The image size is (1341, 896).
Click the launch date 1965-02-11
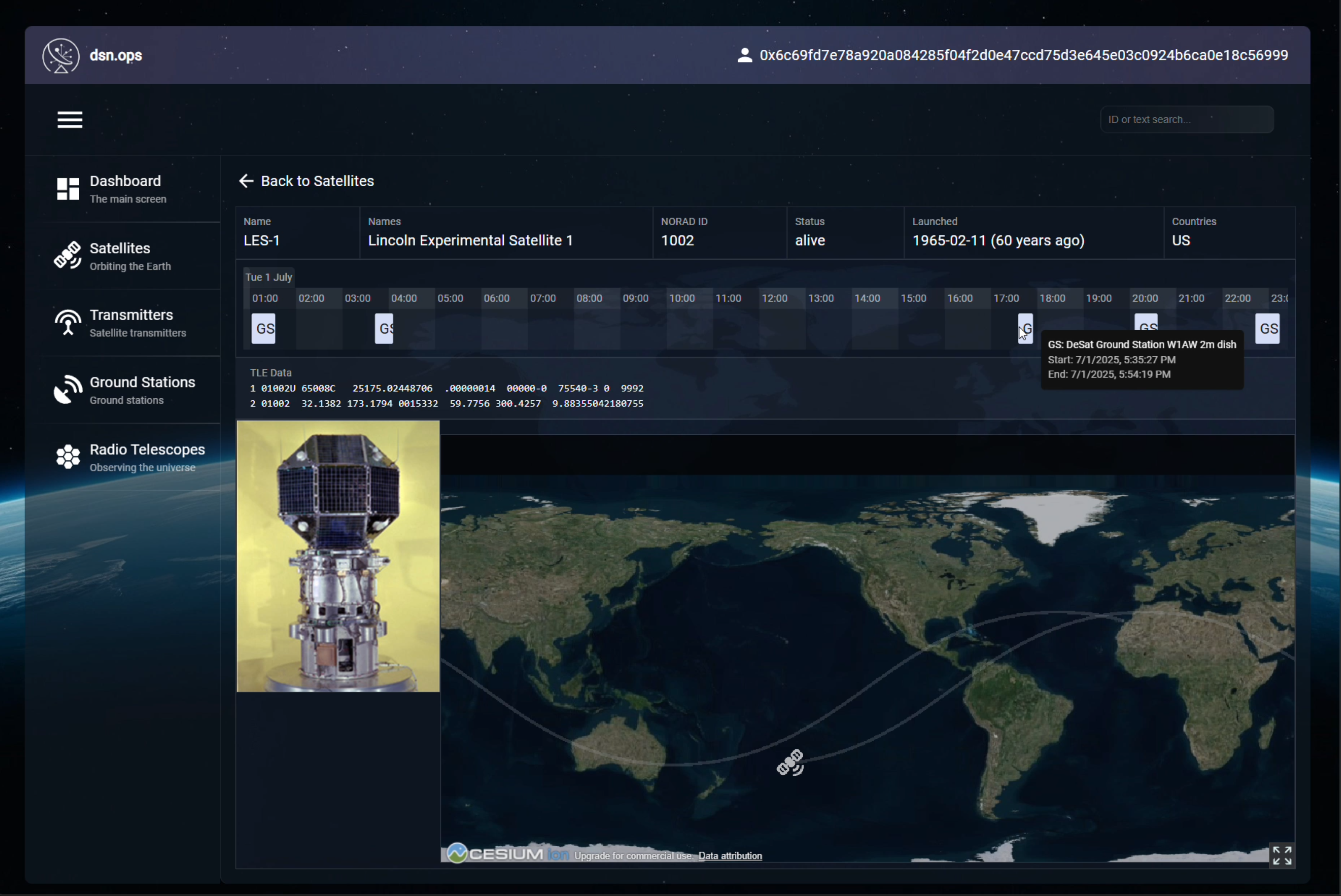click(x=949, y=241)
